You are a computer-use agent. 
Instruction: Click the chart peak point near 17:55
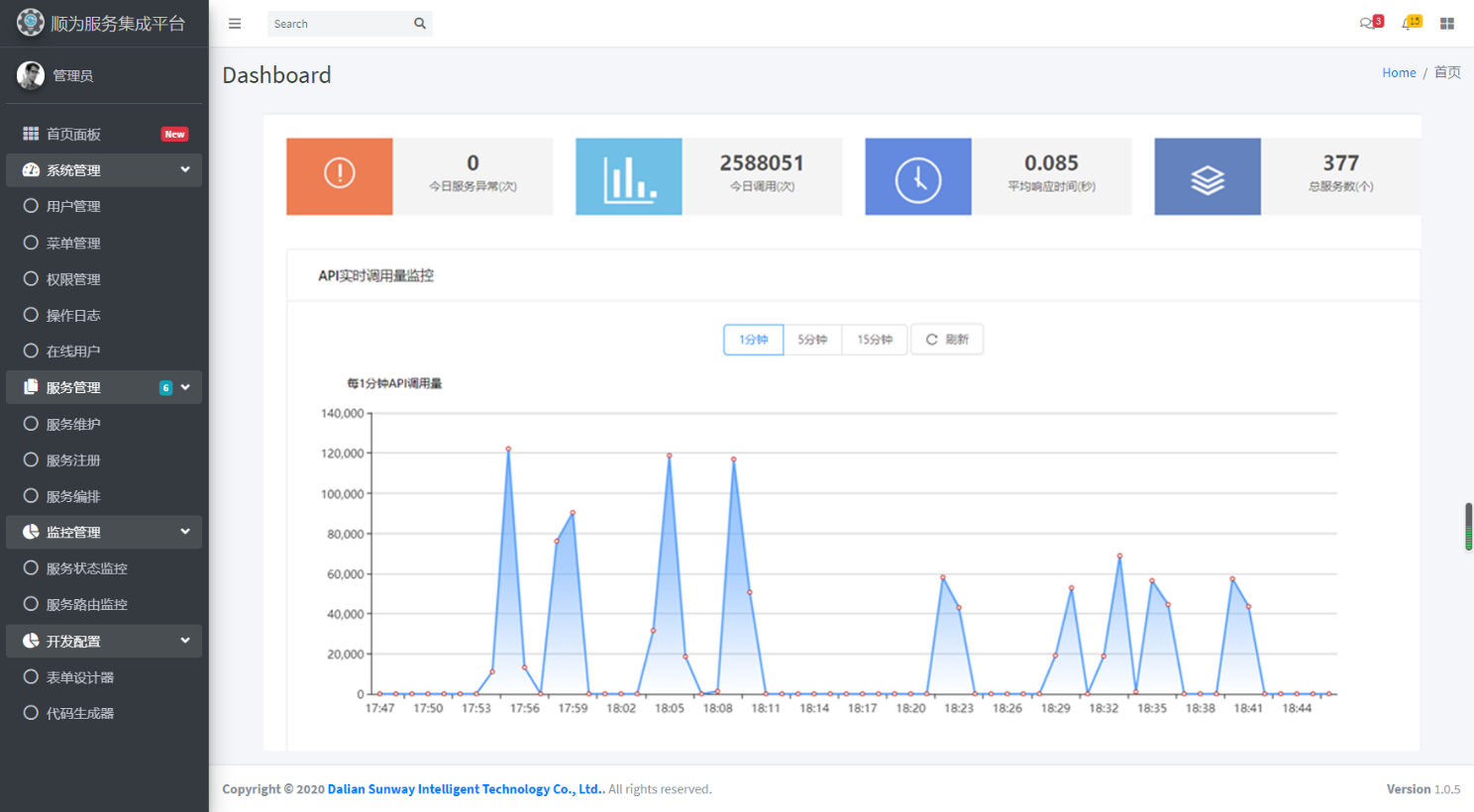click(508, 449)
